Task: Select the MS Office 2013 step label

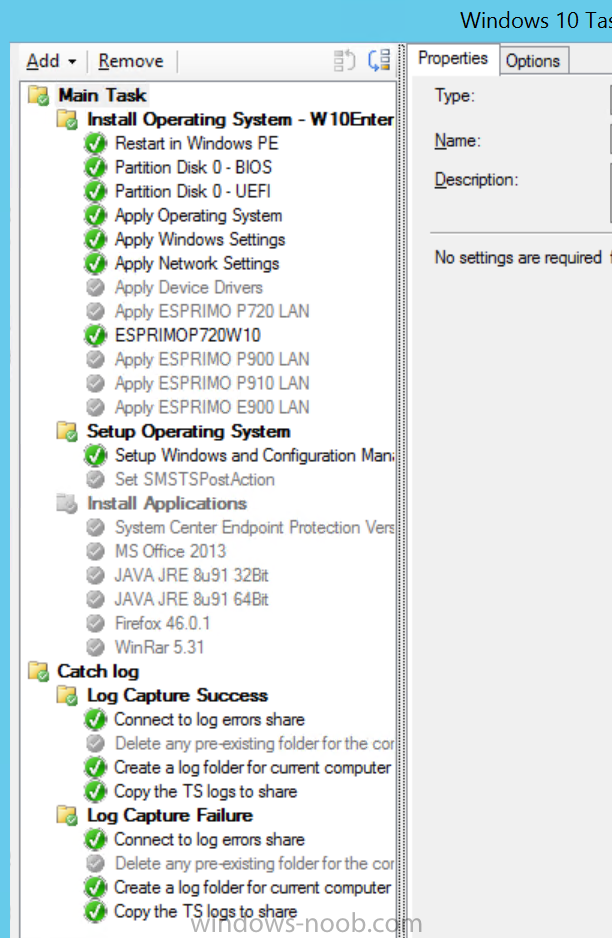Action: pos(170,551)
